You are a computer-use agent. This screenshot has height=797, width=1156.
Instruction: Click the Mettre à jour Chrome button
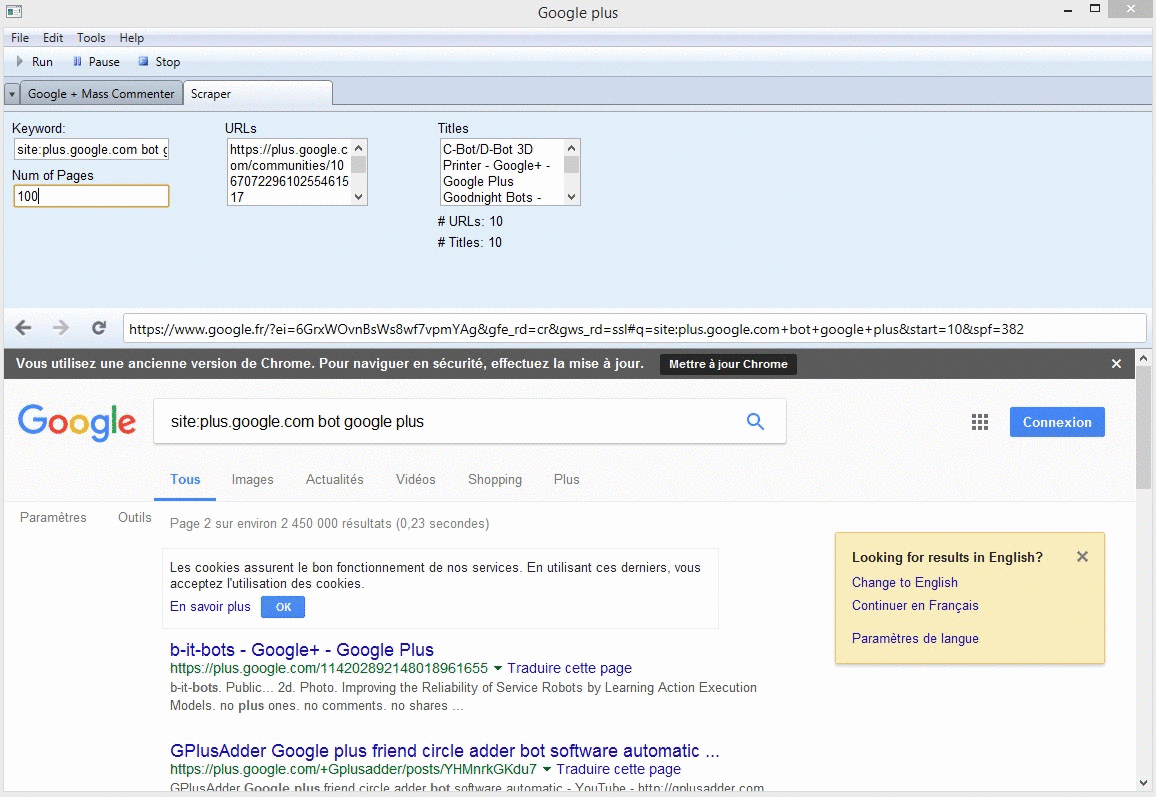tap(728, 363)
